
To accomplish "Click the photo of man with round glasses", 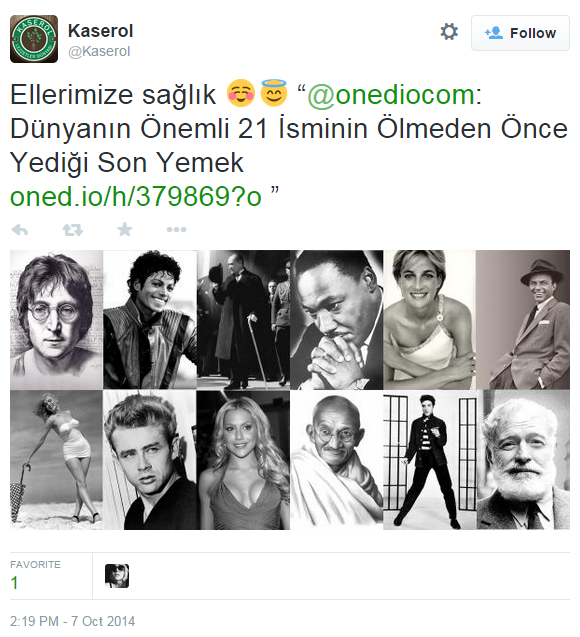I will point(56,320).
